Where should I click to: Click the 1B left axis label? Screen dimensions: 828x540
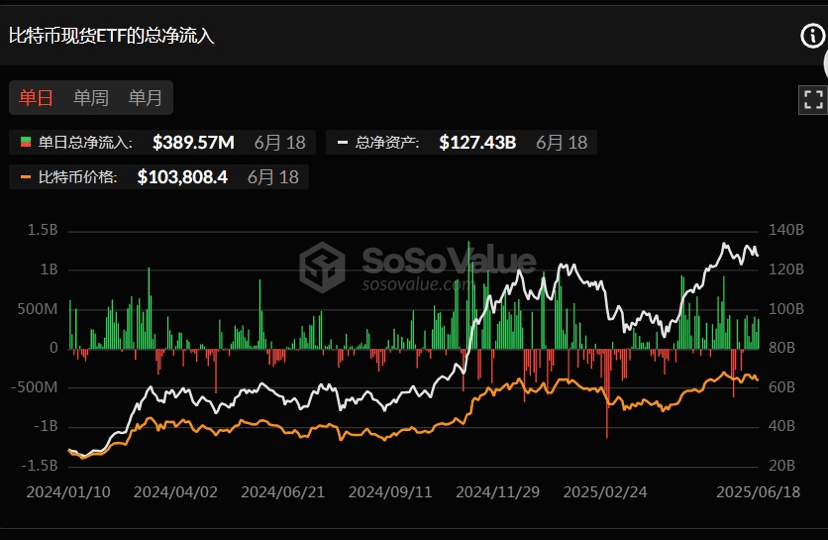coord(49,269)
